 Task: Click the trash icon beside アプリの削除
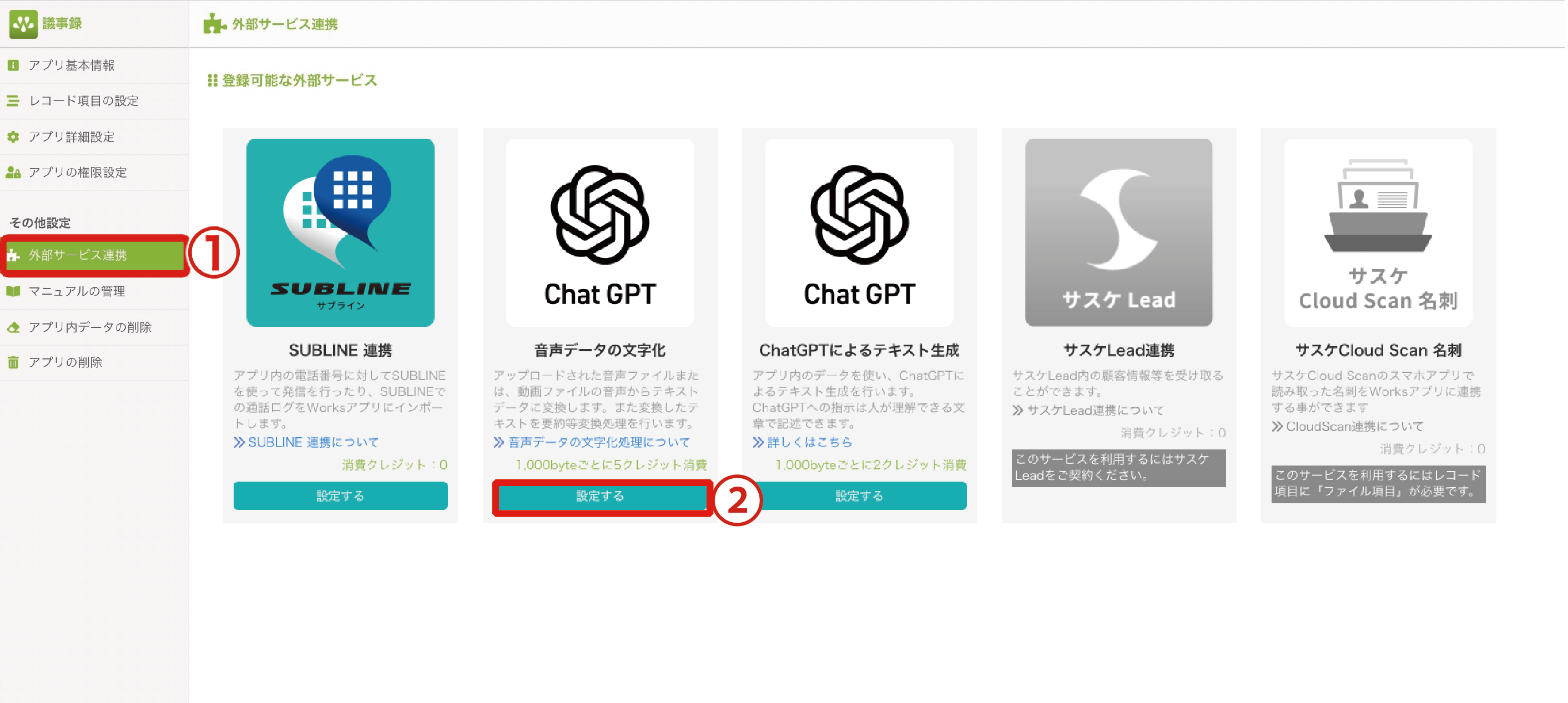coord(13,363)
